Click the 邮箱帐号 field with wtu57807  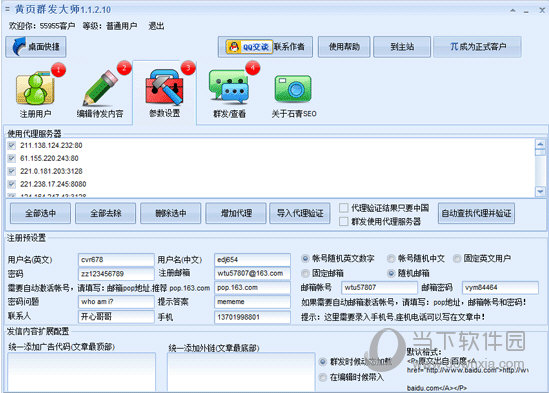(x=379, y=288)
